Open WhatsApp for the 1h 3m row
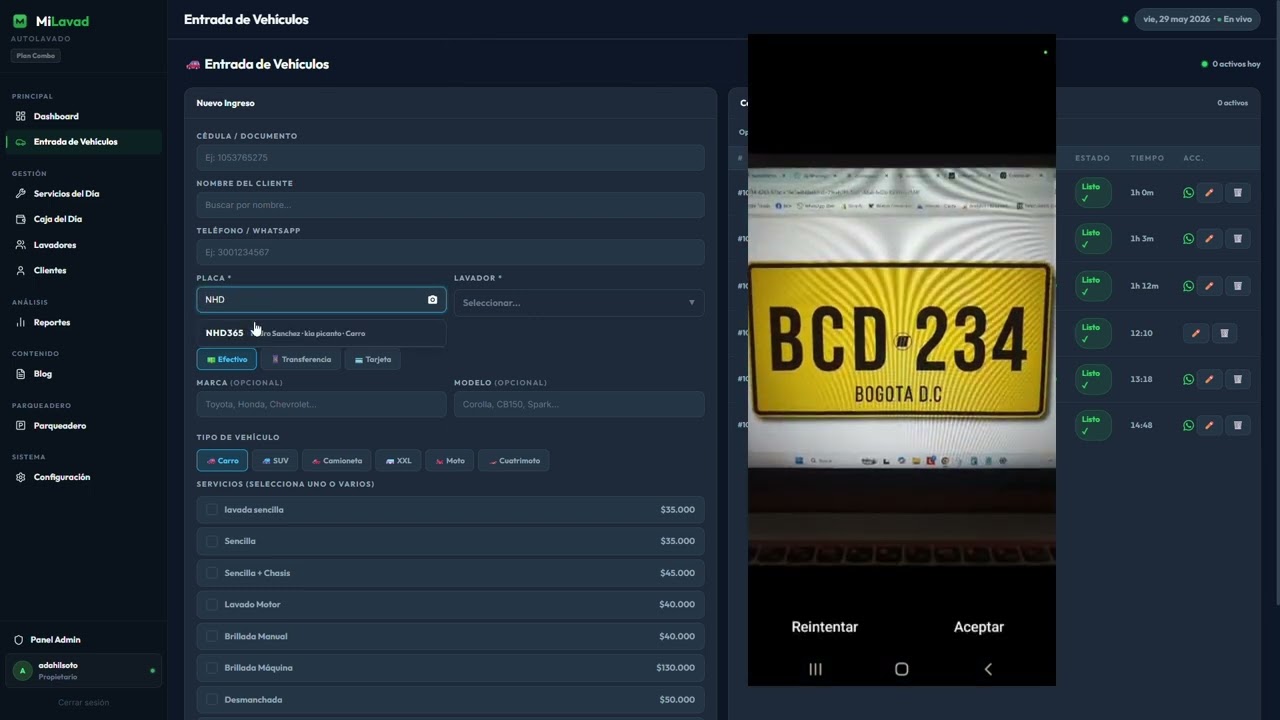 pos(1188,239)
